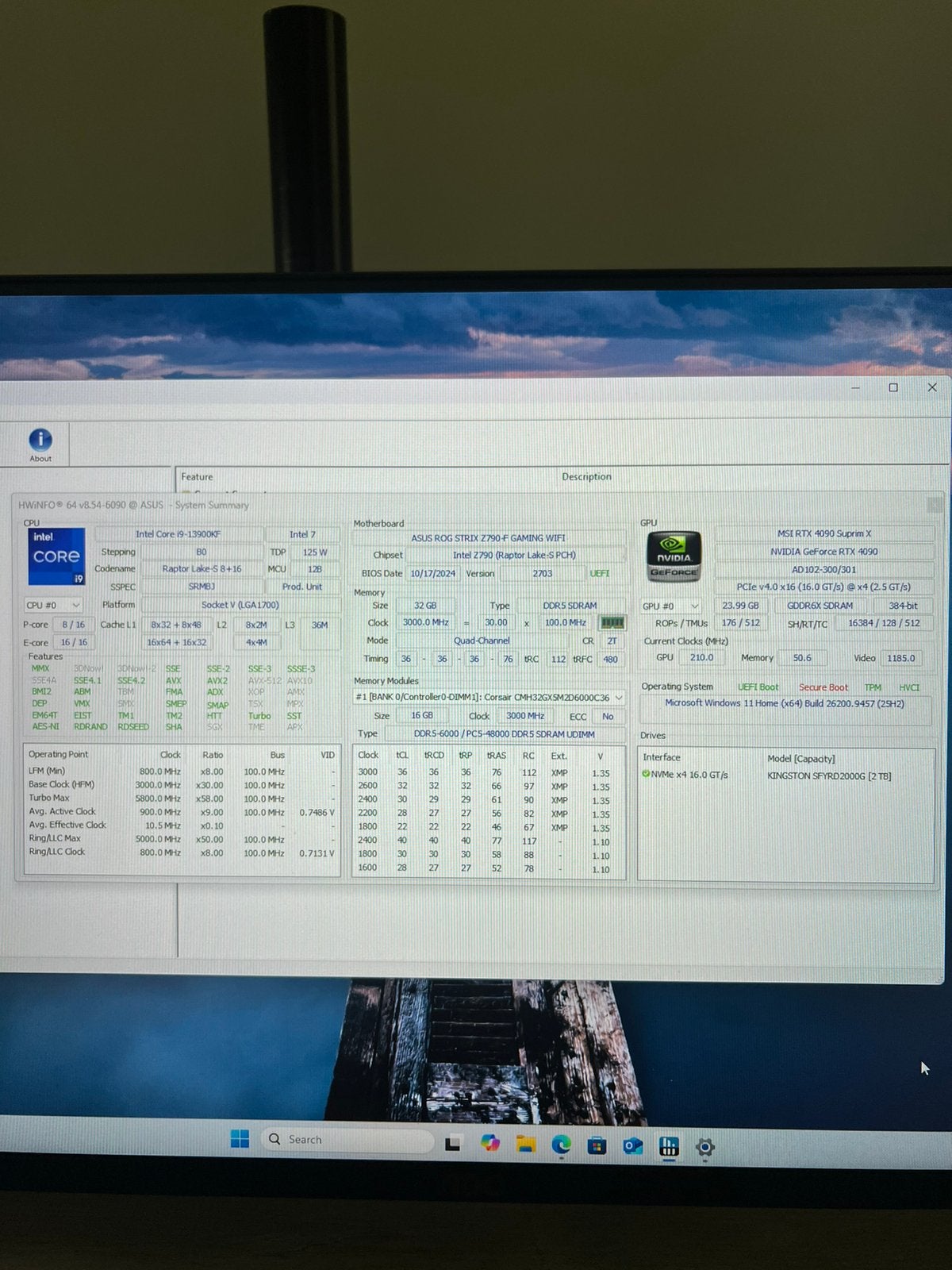
Task: Click the 36M L3 cache value
Action: point(320,625)
